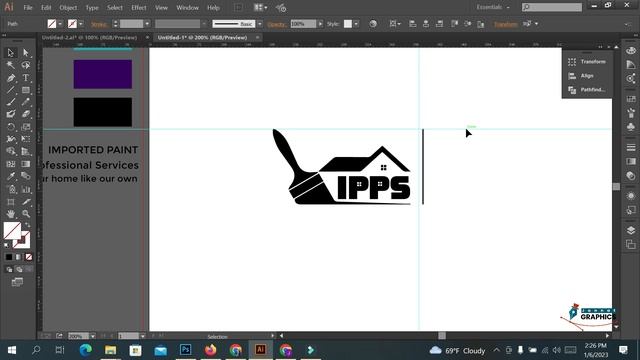The height and width of the screenshot is (360, 640).
Task: Click the search field in the top bar
Action: (552, 7)
